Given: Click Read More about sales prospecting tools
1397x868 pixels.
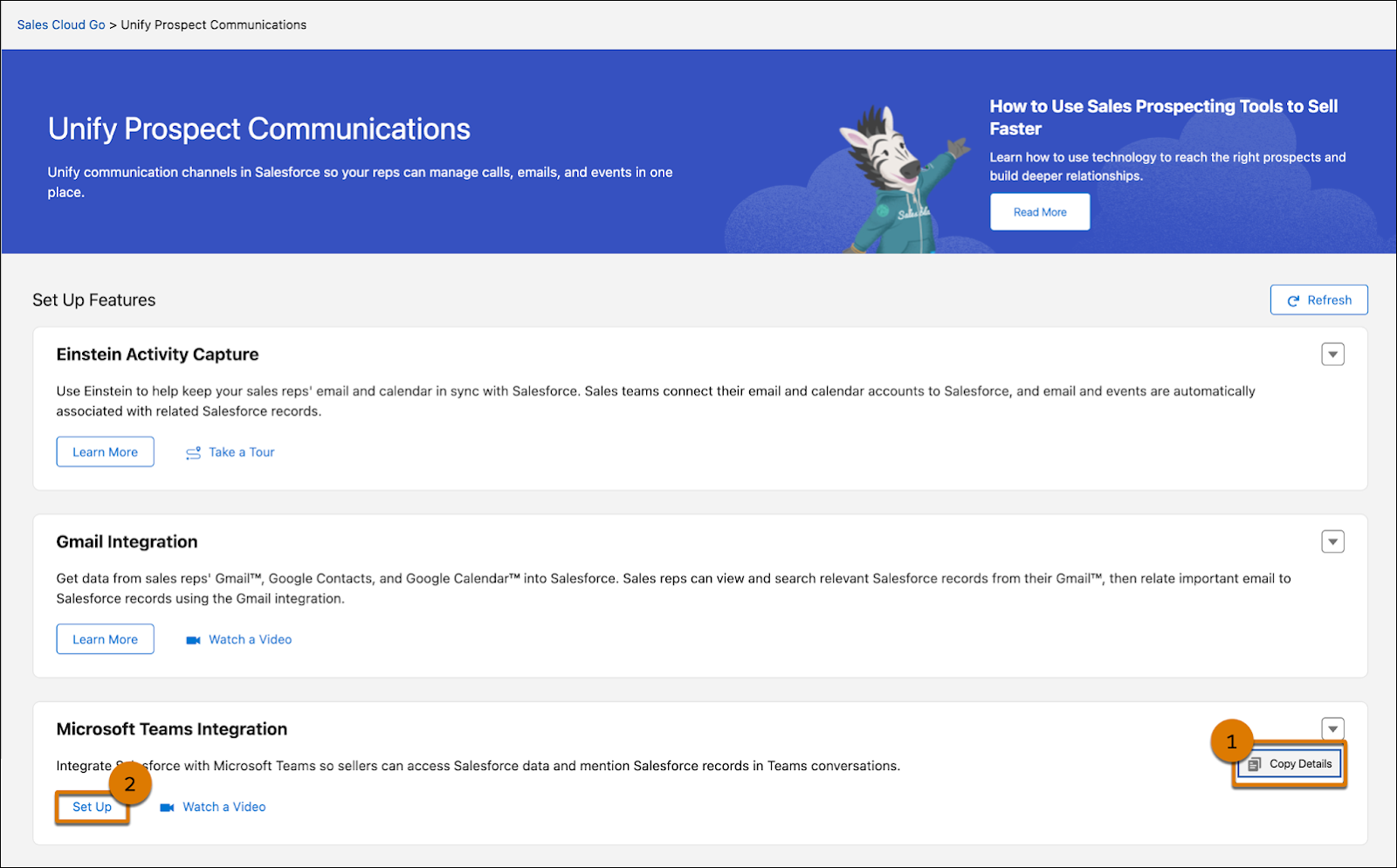Looking at the screenshot, I should tap(1039, 211).
